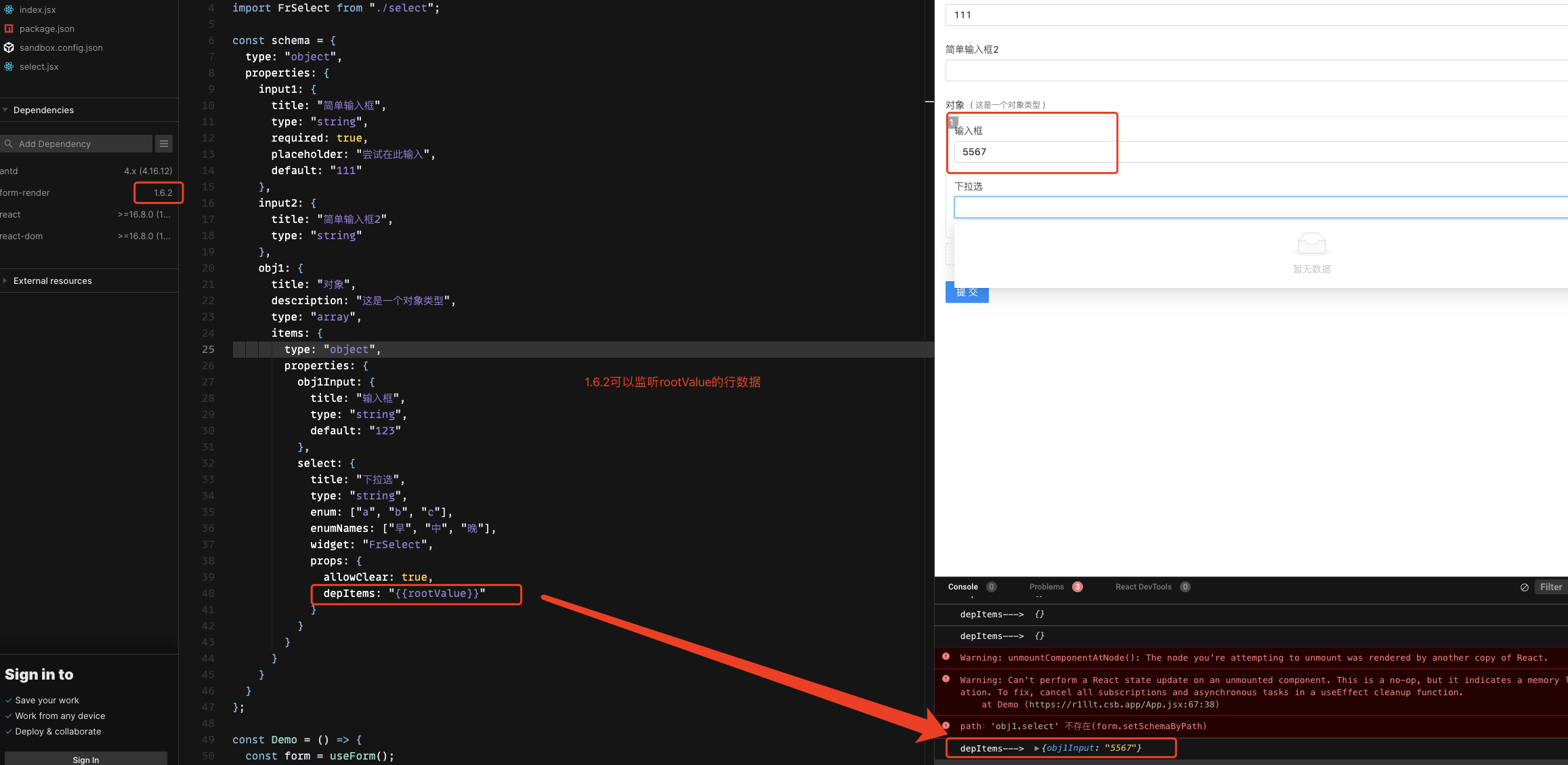
Task: Click the Sign In button
Action: pos(85,759)
